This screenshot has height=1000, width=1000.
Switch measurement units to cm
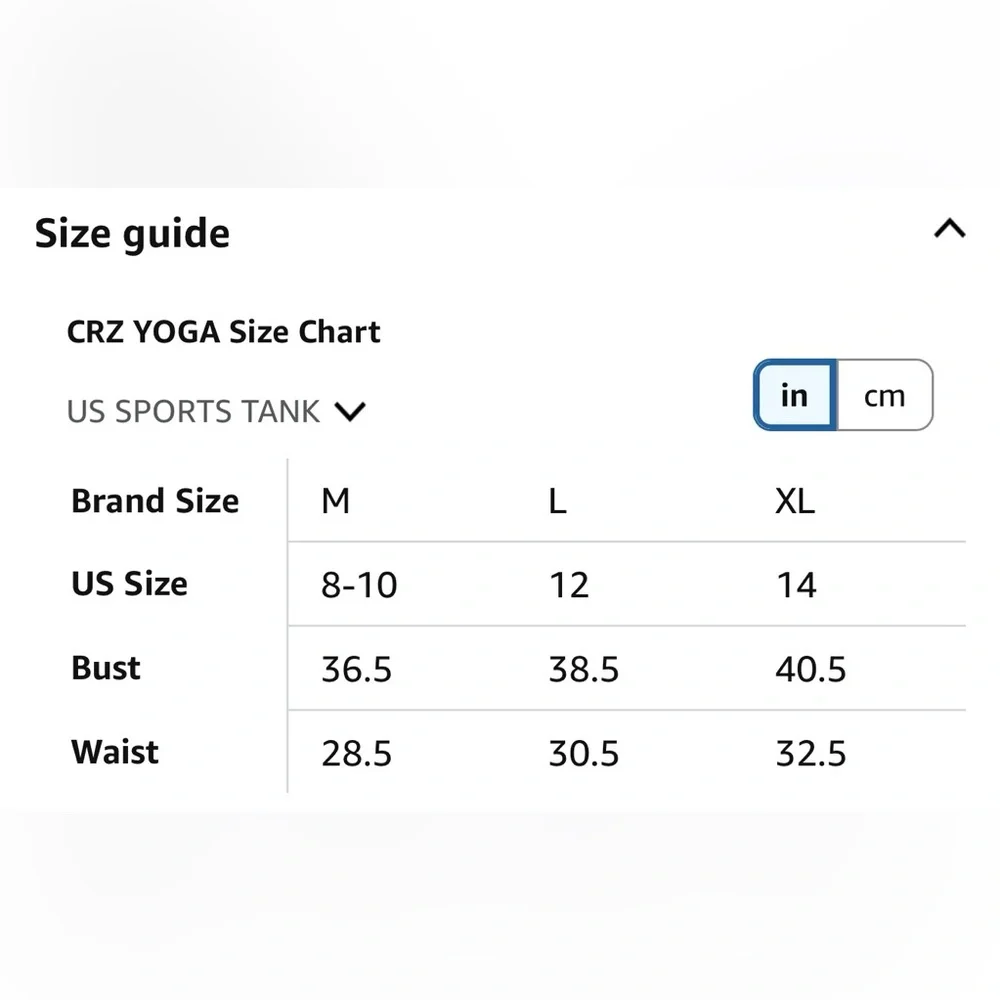[x=884, y=395]
